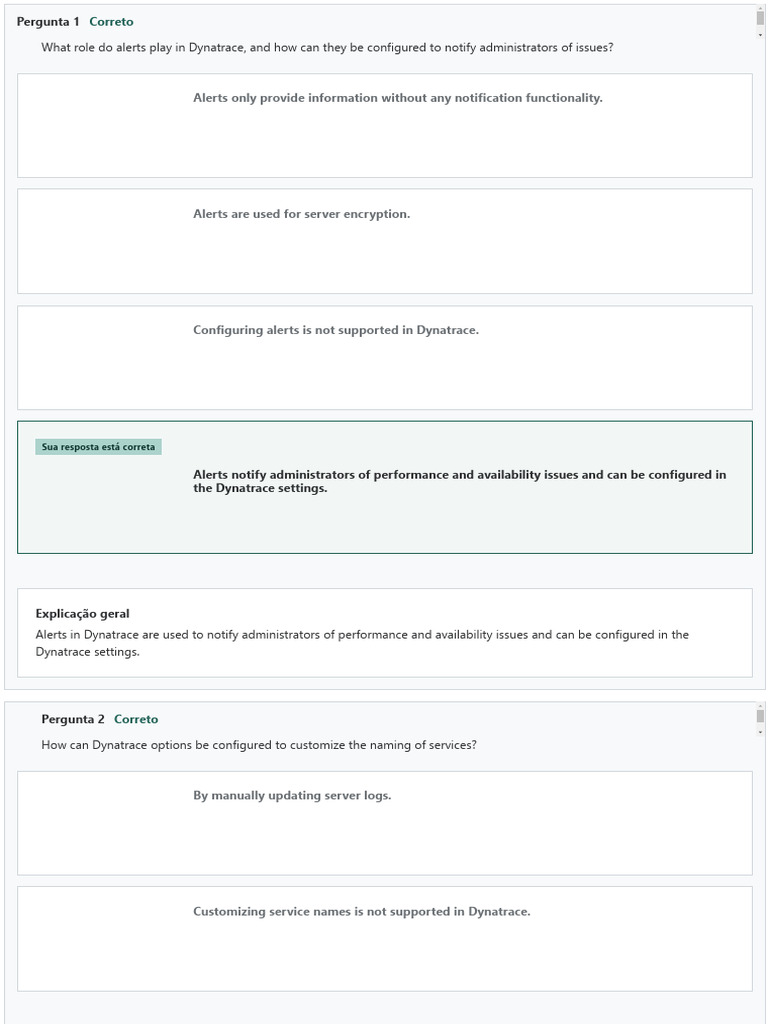Click the Correto status beside Pergunta 2
This screenshot has width=768, height=1024.
[x=136, y=719]
